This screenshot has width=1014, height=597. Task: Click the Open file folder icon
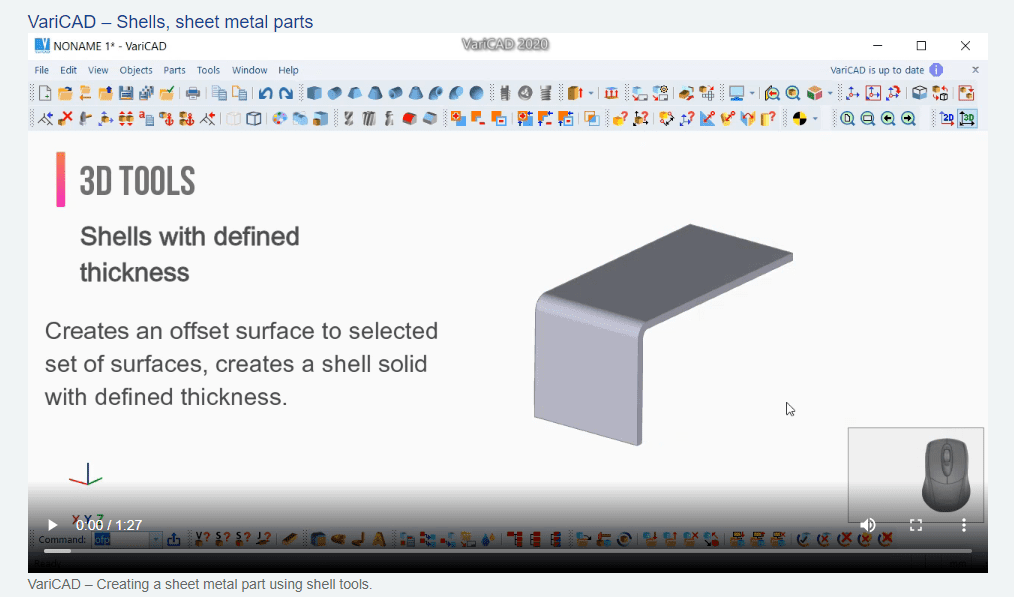tap(65, 93)
